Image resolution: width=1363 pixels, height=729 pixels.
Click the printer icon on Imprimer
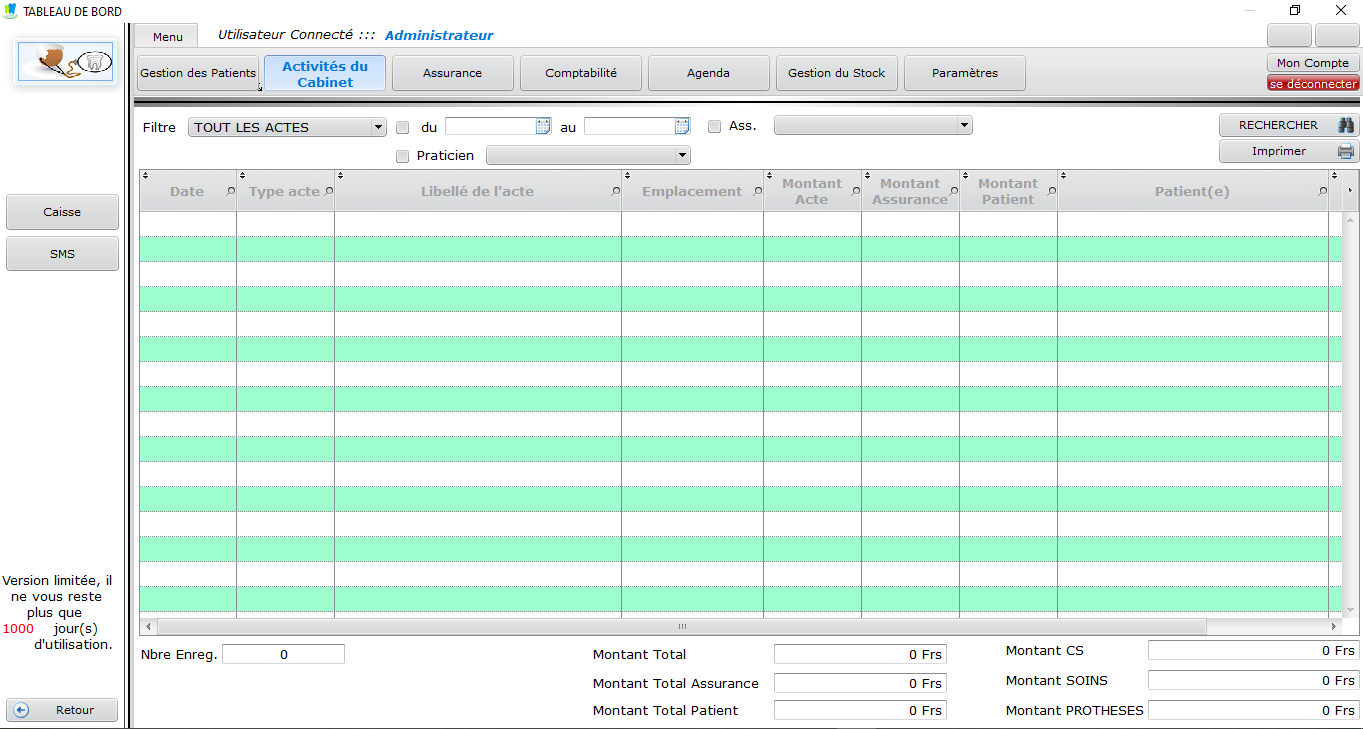[x=1346, y=151]
